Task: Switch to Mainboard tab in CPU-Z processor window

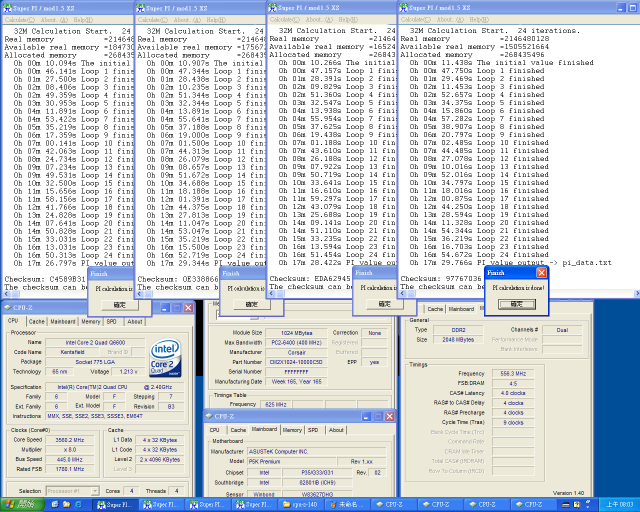Action: 63,321
